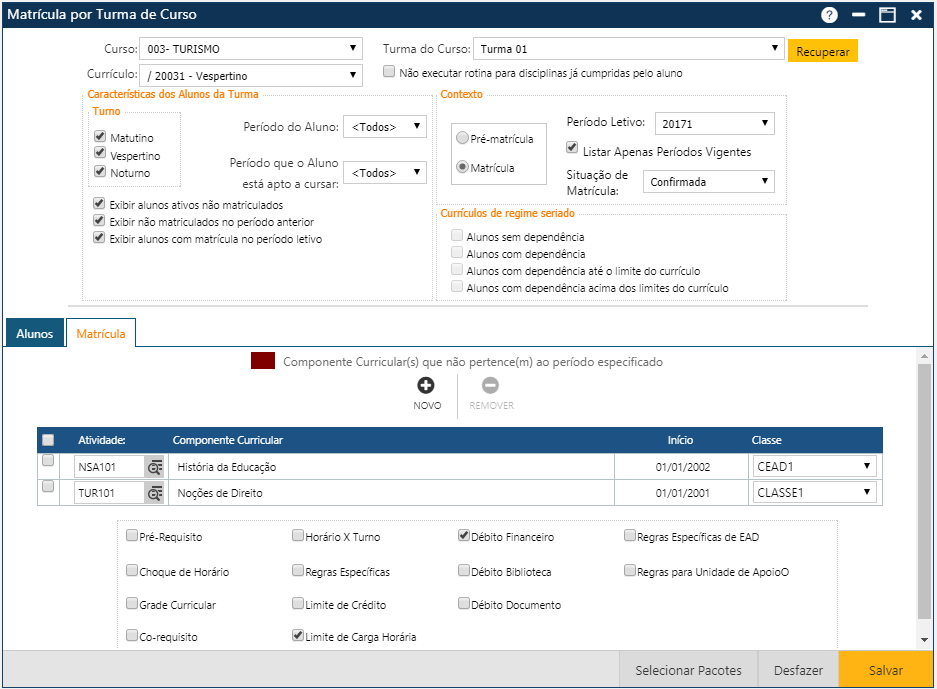This screenshot has height=689, width=937.
Task: Enable the Pré-Requisito checkbox
Action: click(132, 536)
